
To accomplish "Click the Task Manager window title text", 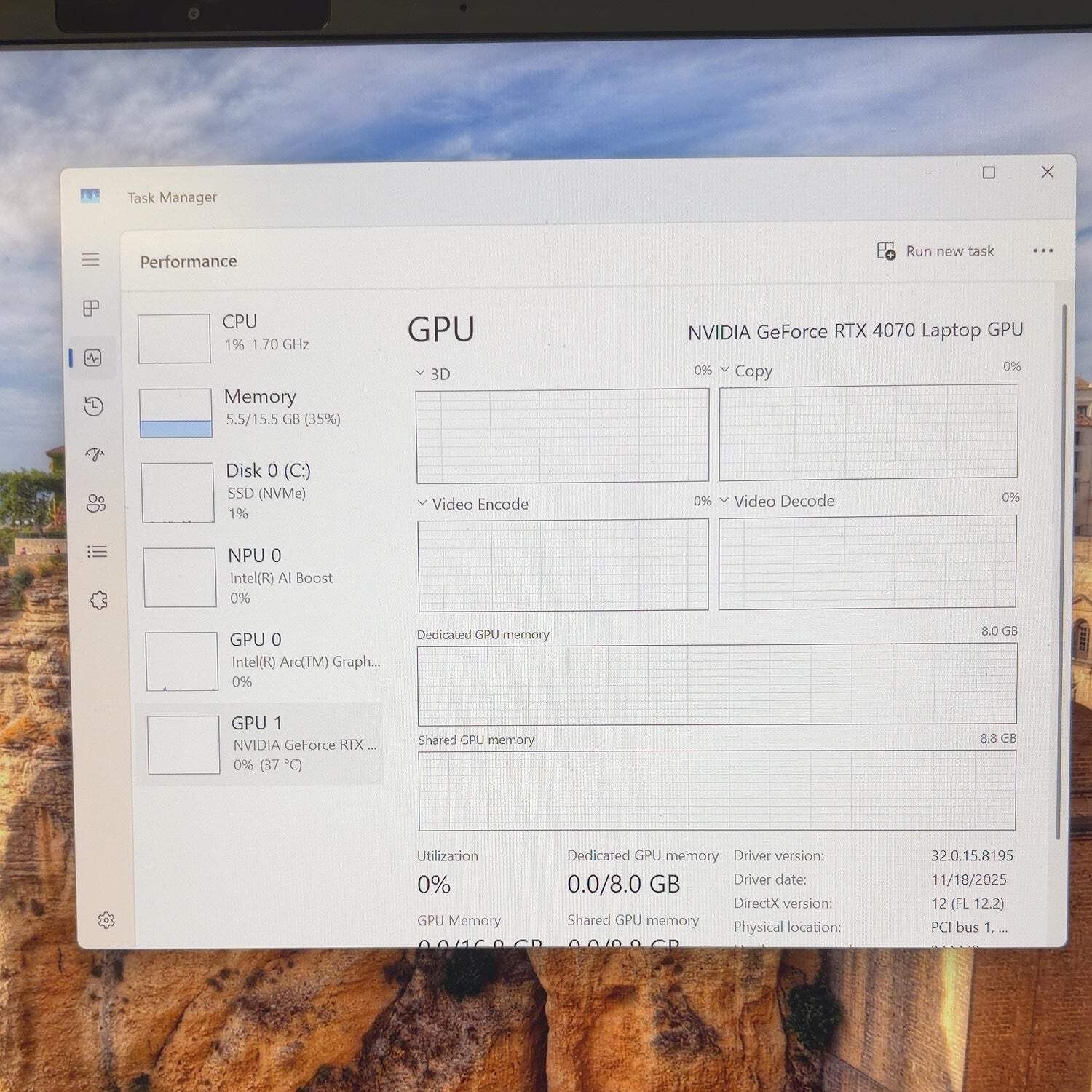I will [x=173, y=197].
